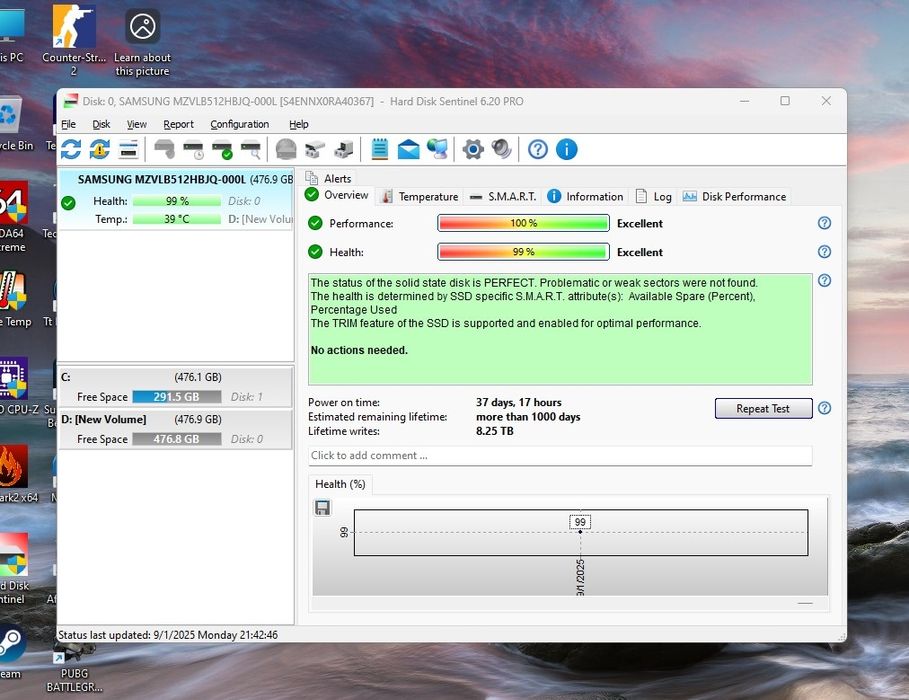Click the network globe monitor toolbar icon
The height and width of the screenshot is (700, 909).
click(x=437, y=150)
